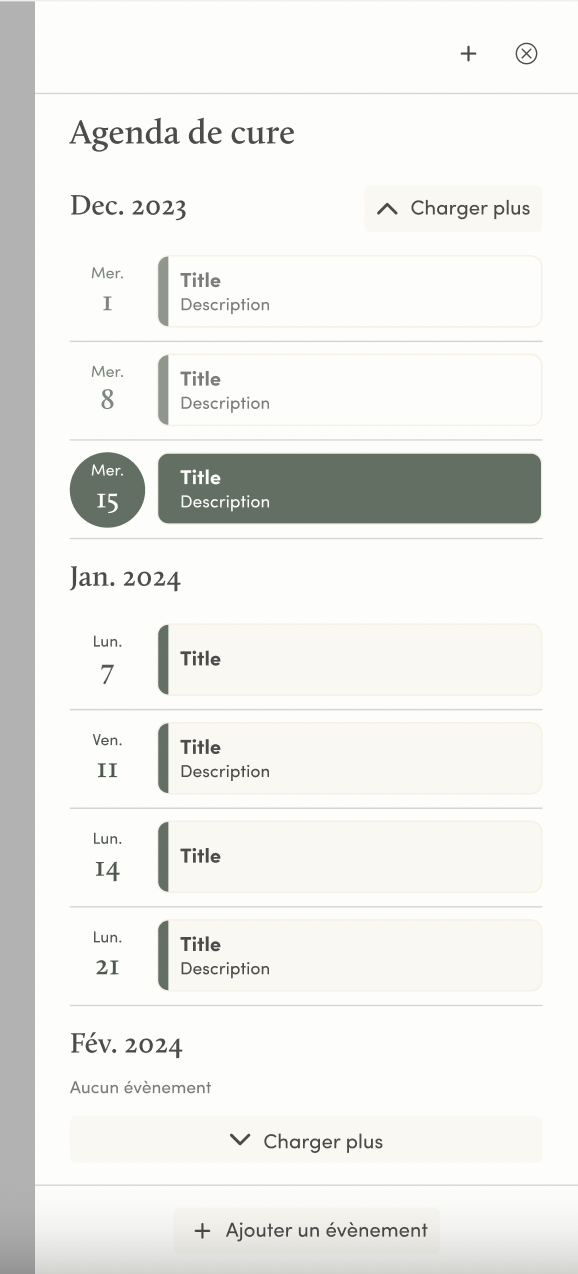The height and width of the screenshot is (1274, 578).
Task: Open the Lun. 21 event card
Action: [x=350, y=955]
